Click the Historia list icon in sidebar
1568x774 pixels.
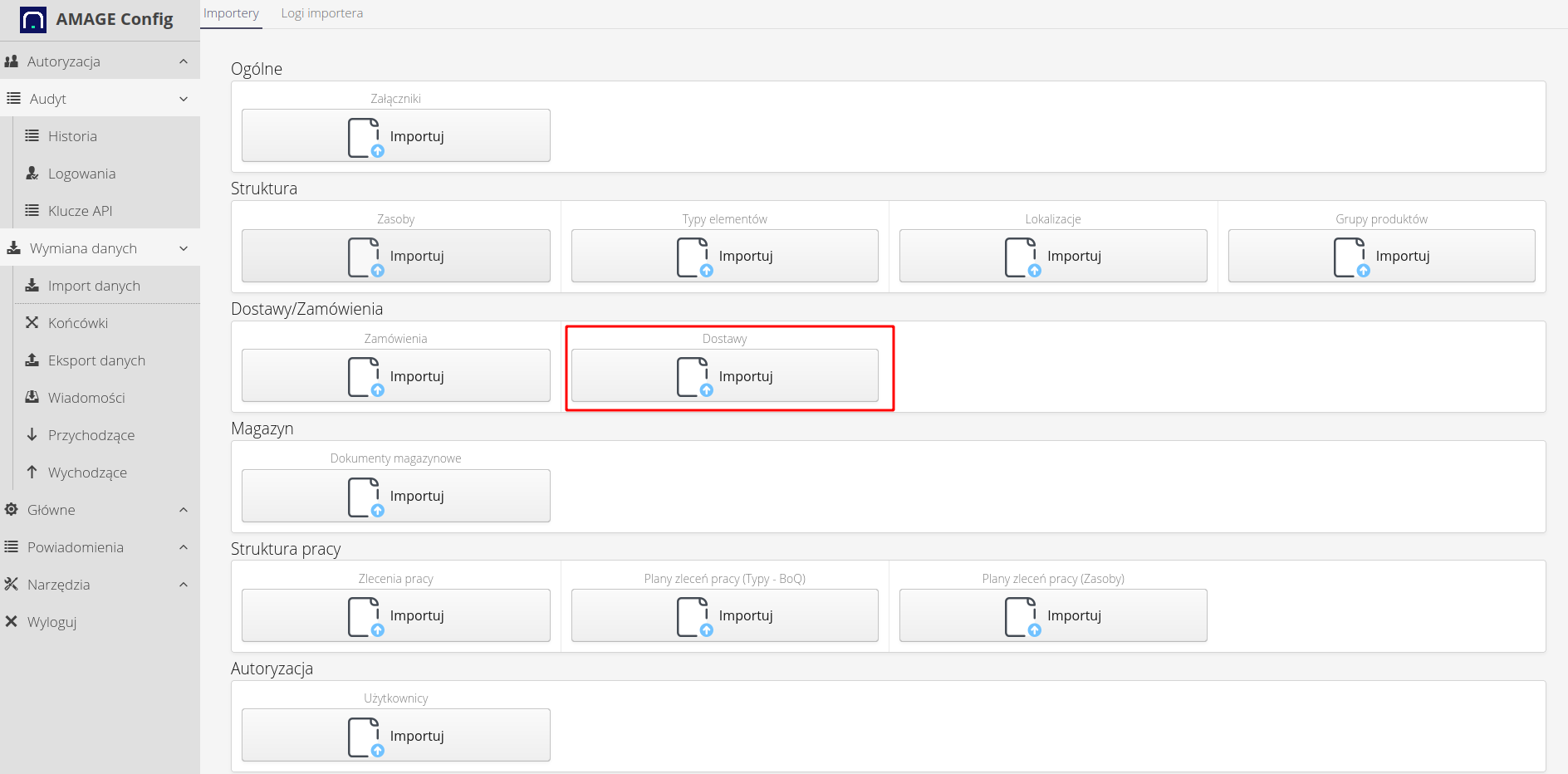click(32, 136)
